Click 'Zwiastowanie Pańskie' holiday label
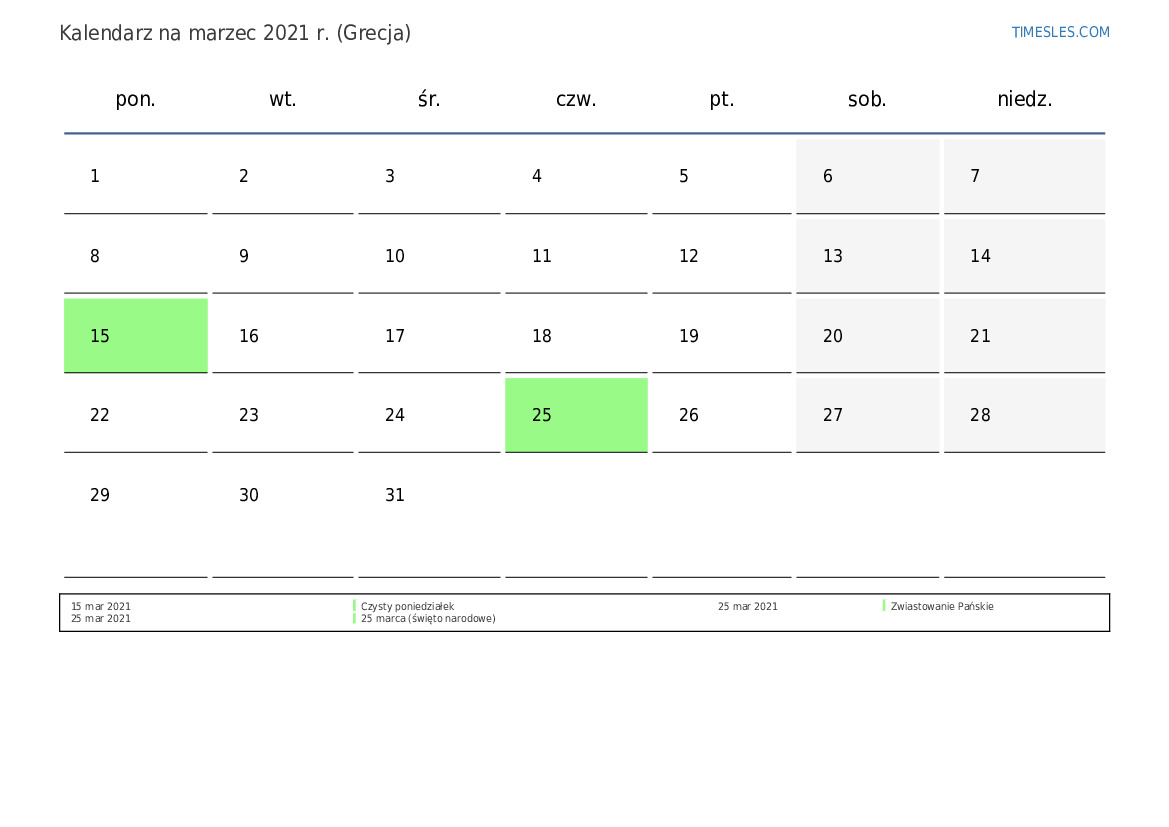Image resolution: width=1169 pixels, height=827 pixels. [x=942, y=606]
